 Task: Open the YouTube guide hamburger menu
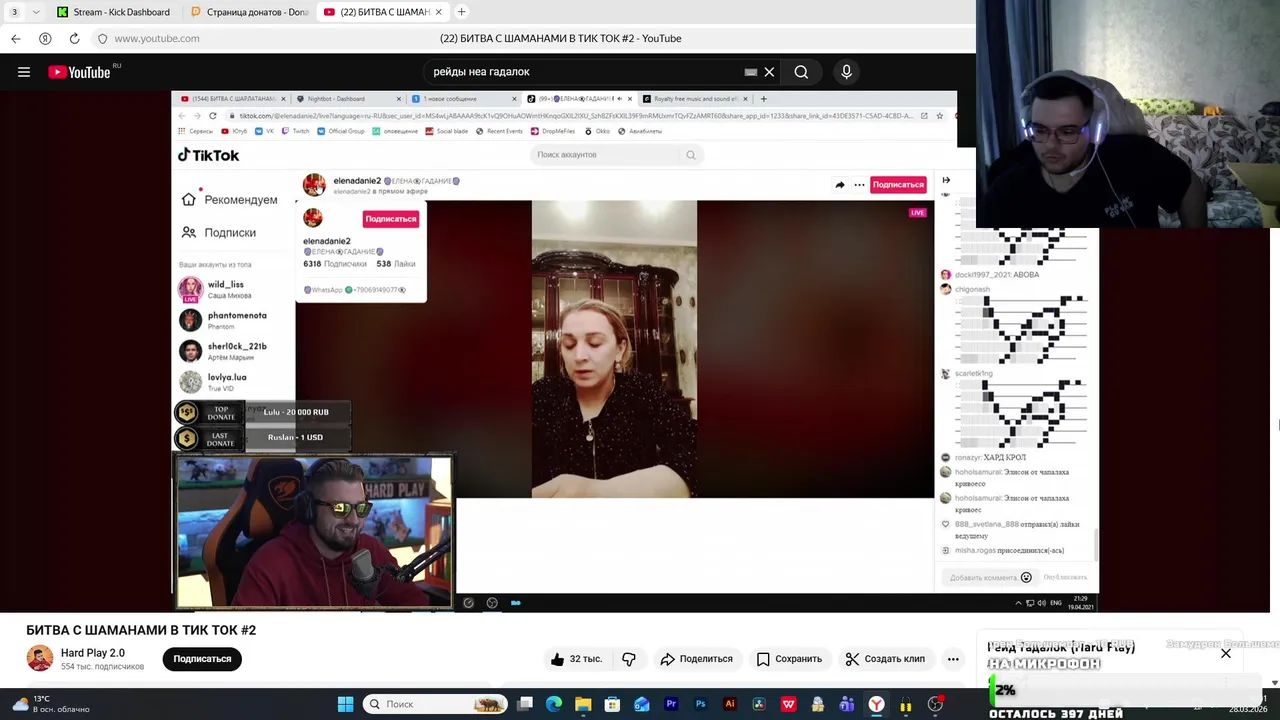(24, 72)
